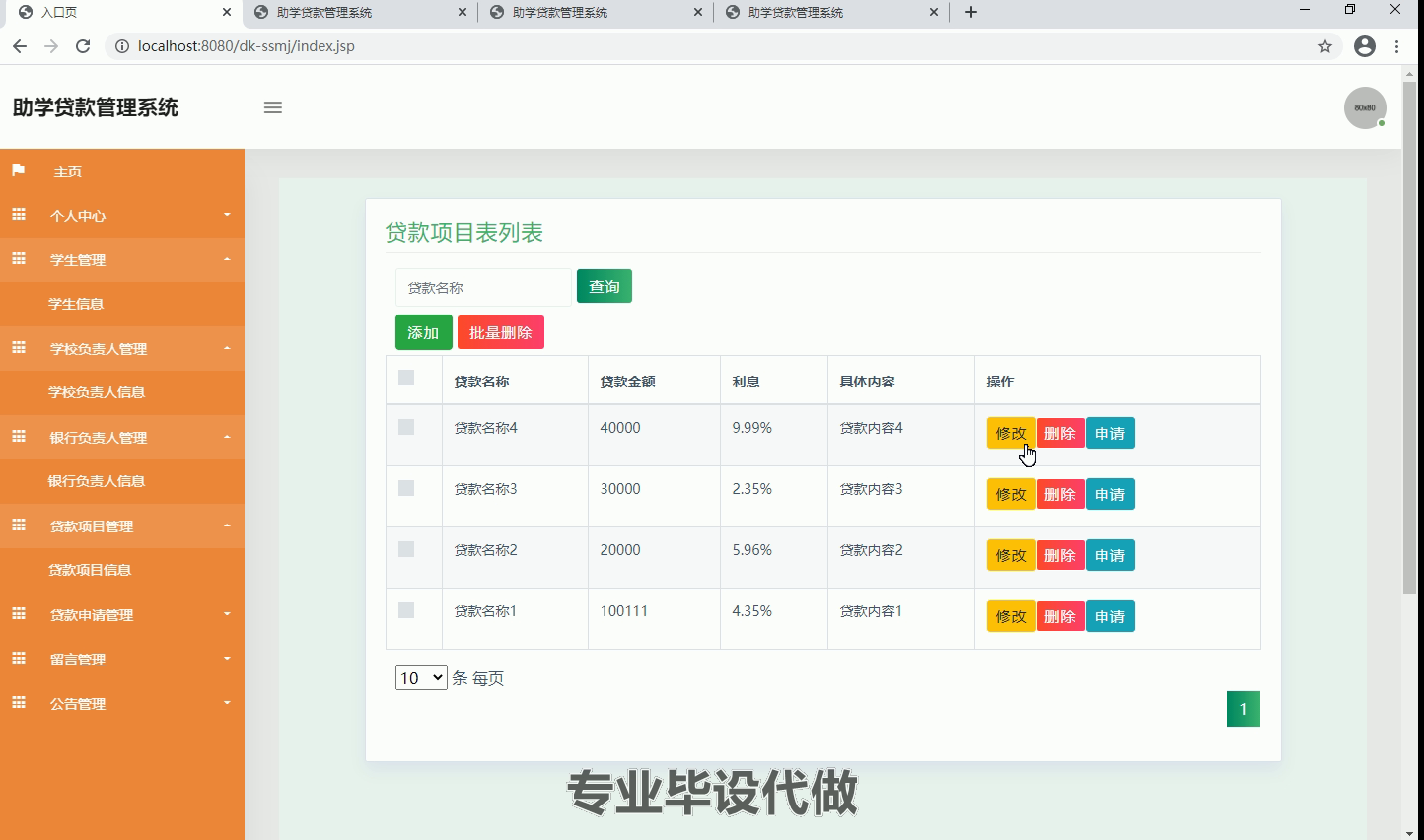Click the flag icon beside 主页
Screen dimensions: 1424x840
point(18,171)
